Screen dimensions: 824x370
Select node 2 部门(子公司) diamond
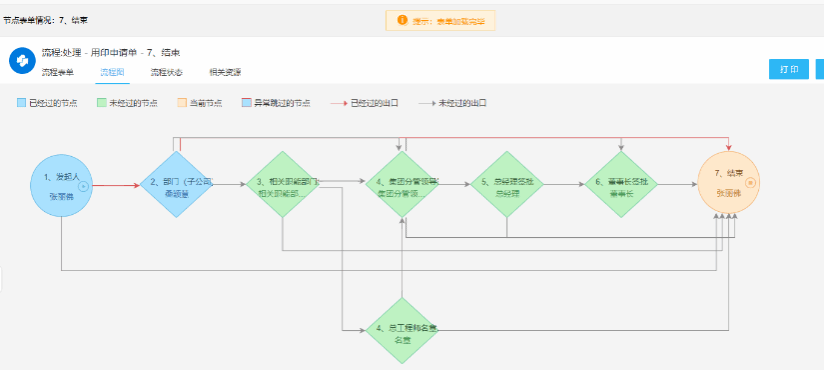coord(176,184)
